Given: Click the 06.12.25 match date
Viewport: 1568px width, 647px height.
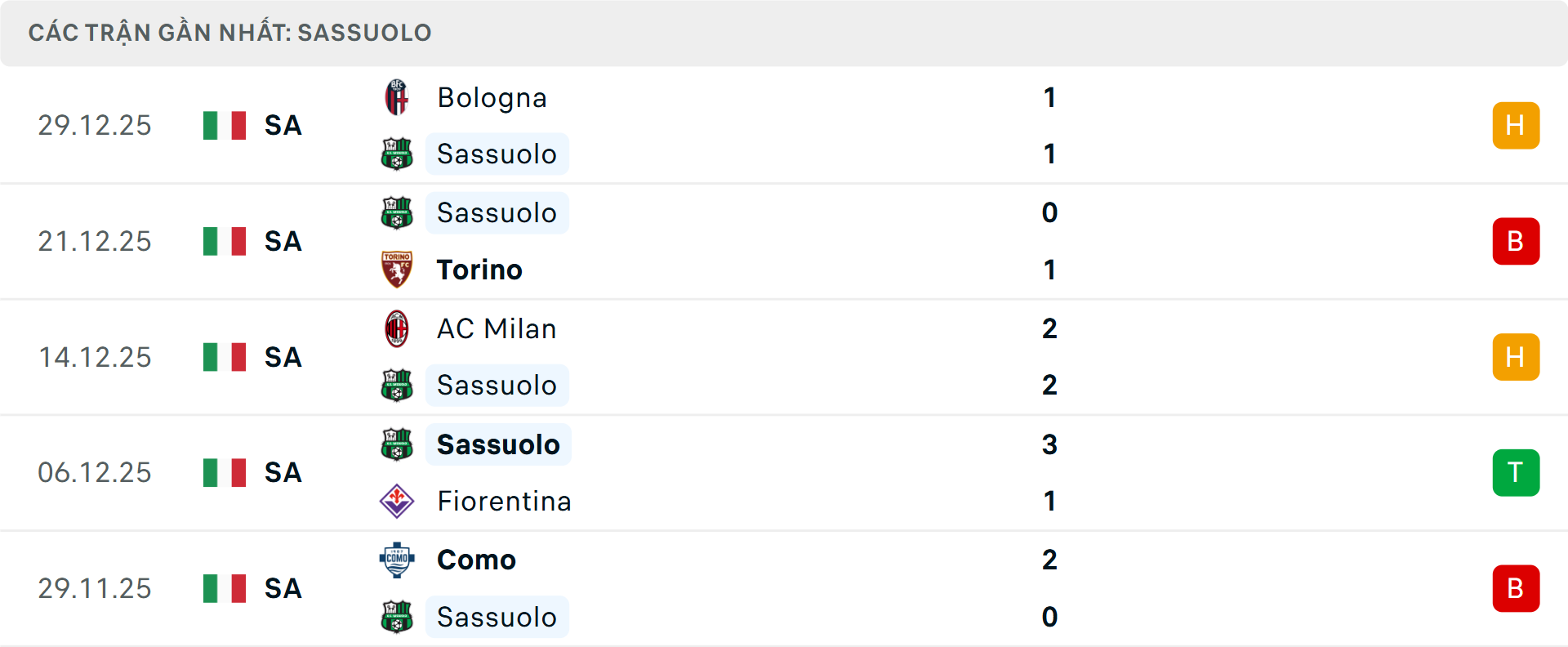Looking at the screenshot, I should 95,472.
